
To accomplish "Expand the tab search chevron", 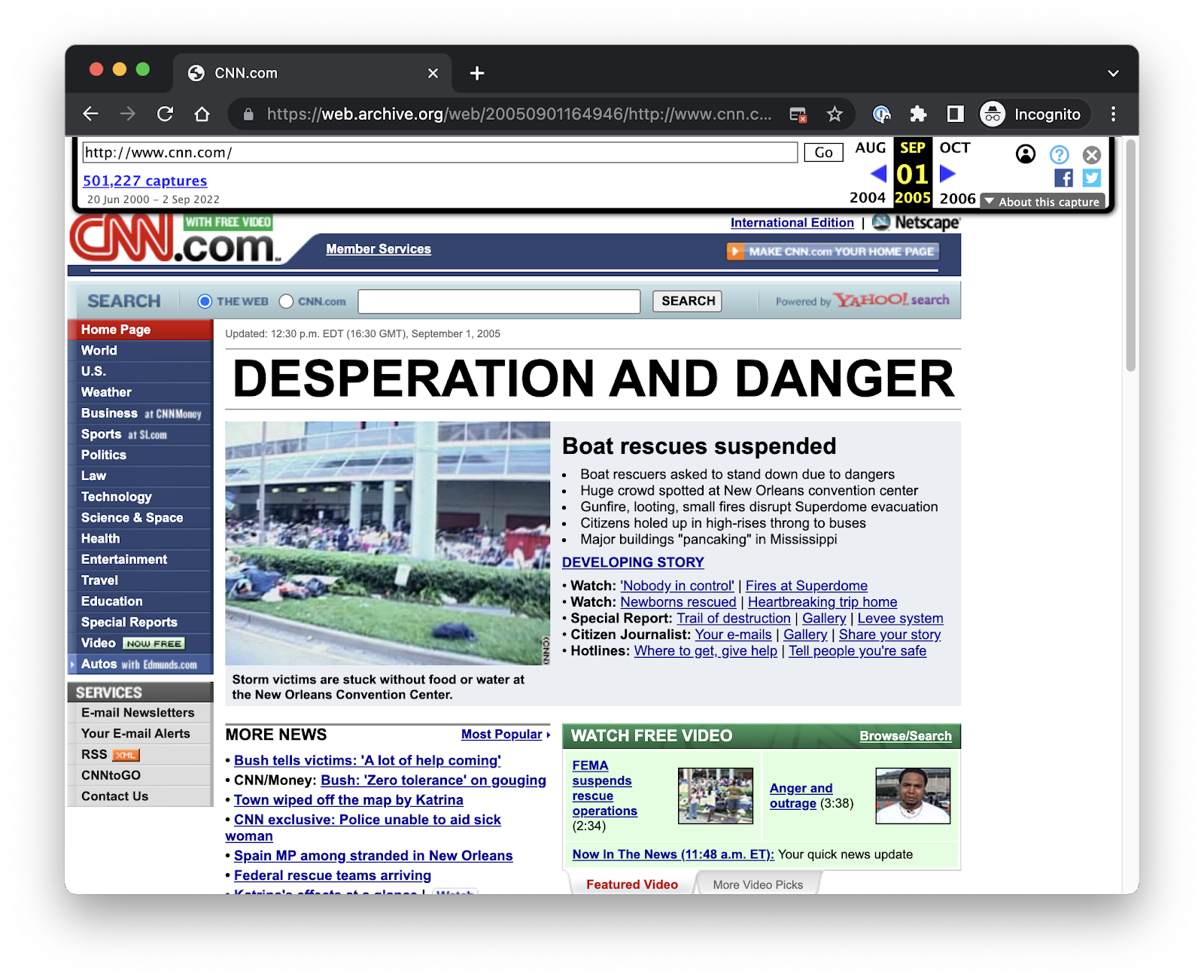I will tap(1113, 73).
